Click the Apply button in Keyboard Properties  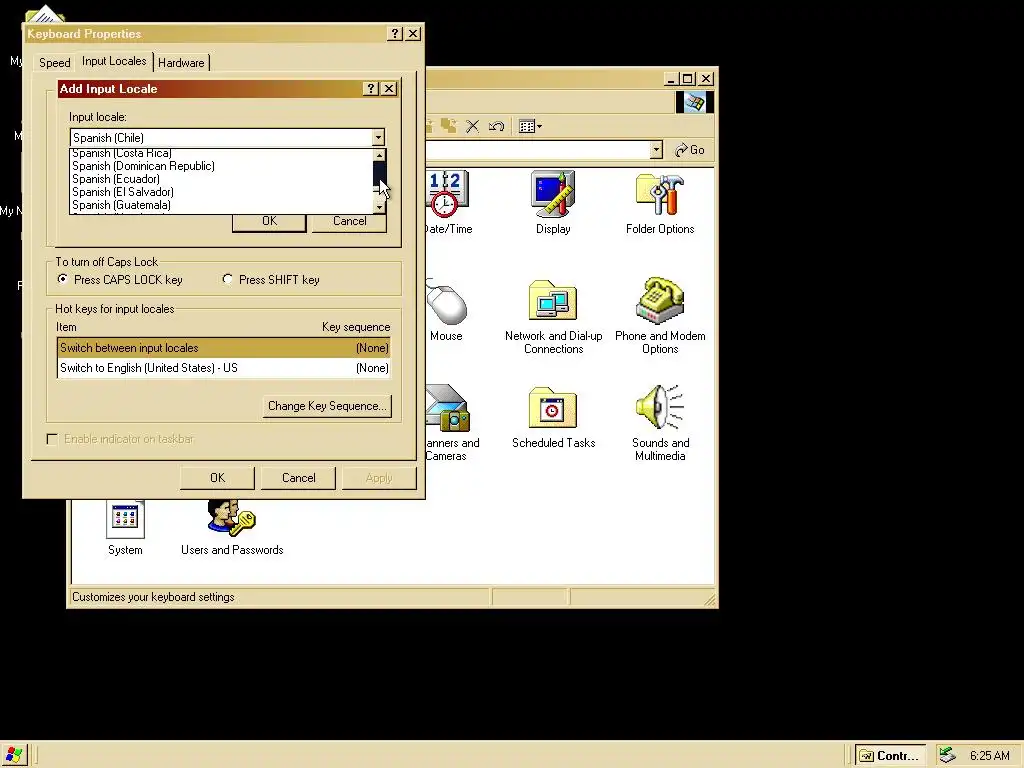[x=379, y=477]
